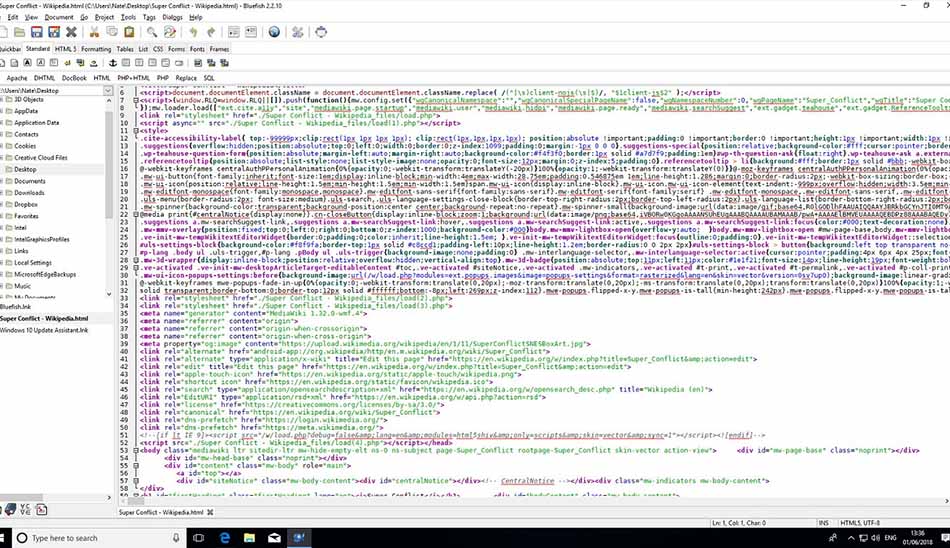Click the Copy toolbar icon

(112, 32)
